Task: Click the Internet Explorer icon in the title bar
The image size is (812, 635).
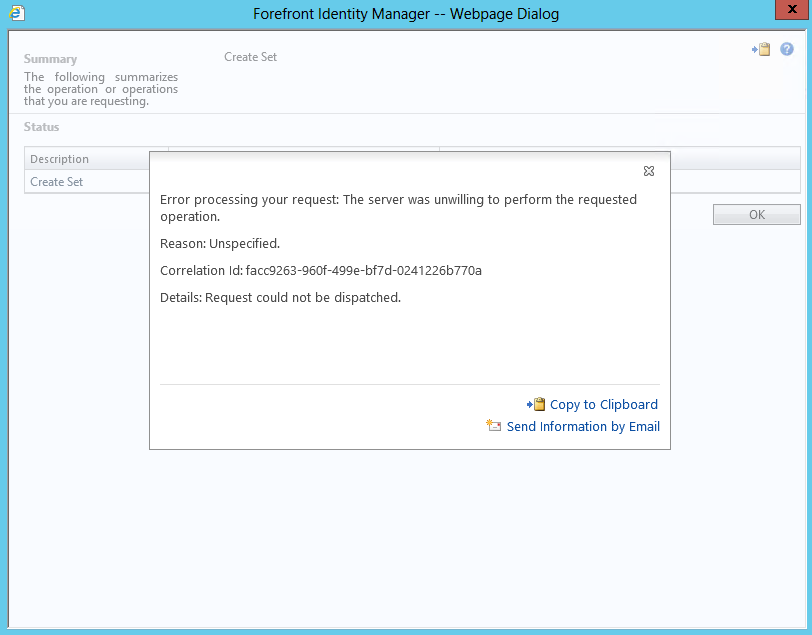Action: click(x=17, y=13)
